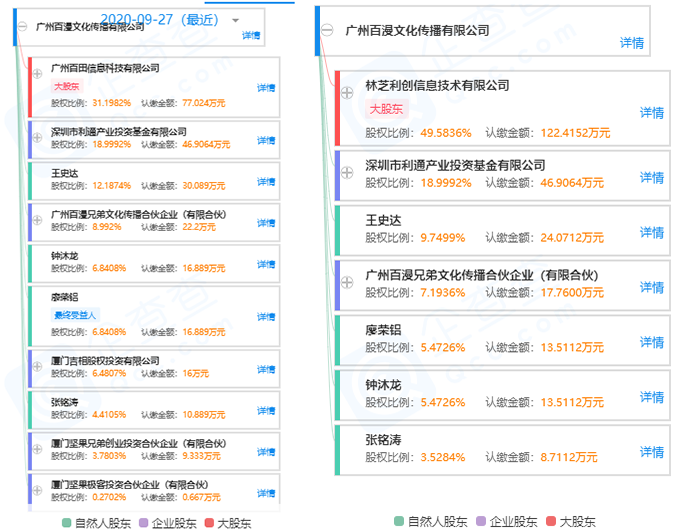Open 详情 for left 王史达 at 12.1874%

266,182
